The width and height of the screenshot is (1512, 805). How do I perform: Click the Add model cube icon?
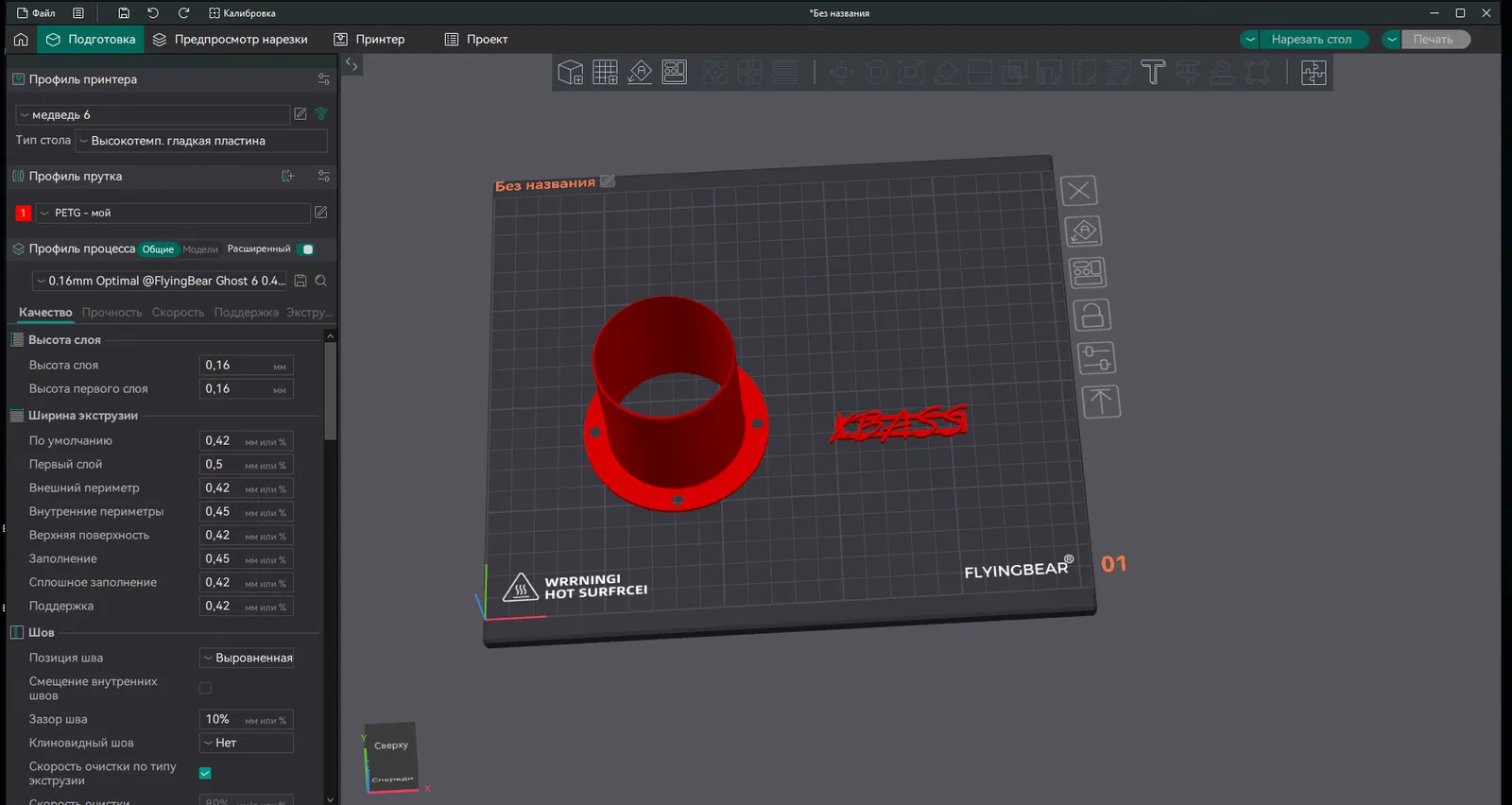570,73
